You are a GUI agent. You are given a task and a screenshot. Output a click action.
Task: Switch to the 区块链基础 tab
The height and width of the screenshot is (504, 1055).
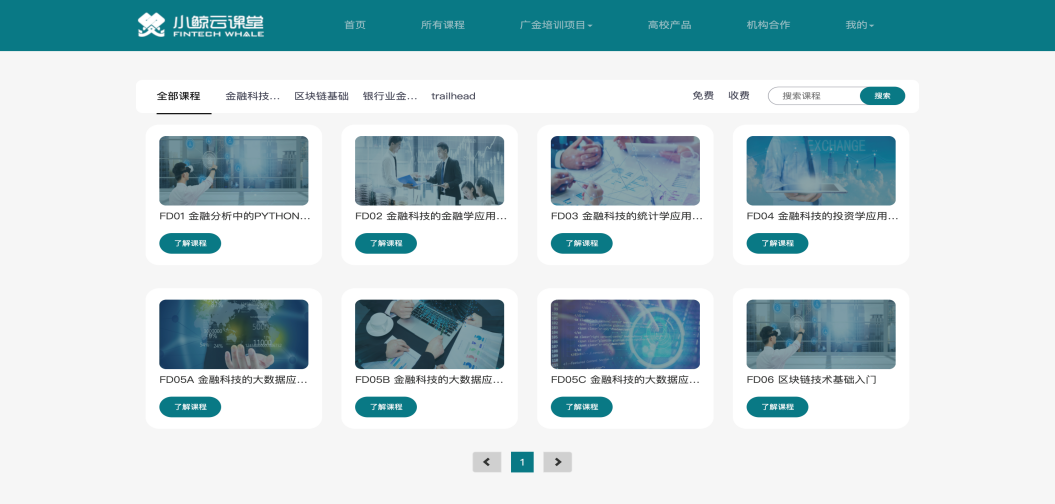[x=321, y=96]
